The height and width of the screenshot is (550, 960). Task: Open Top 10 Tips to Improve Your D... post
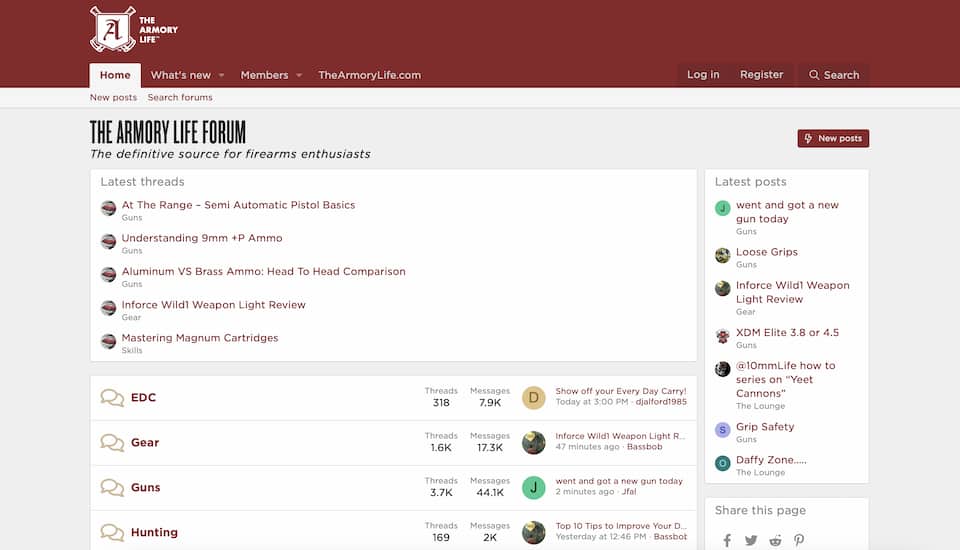pos(621,526)
